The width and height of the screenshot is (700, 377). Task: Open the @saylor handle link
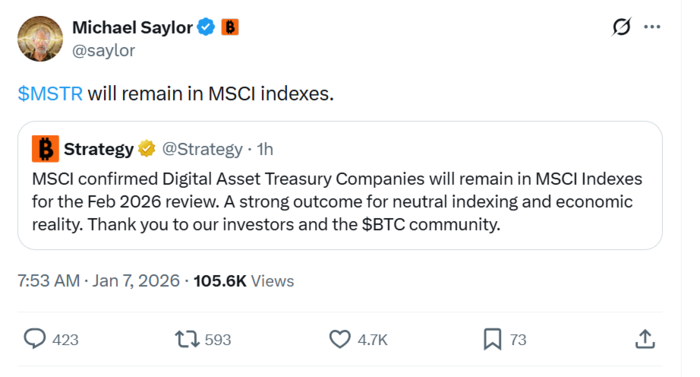(104, 50)
